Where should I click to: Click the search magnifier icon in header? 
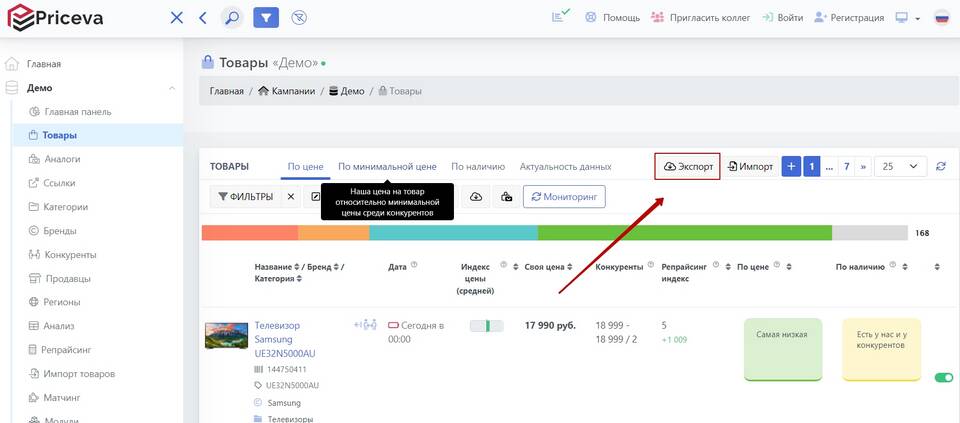point(231,17)
